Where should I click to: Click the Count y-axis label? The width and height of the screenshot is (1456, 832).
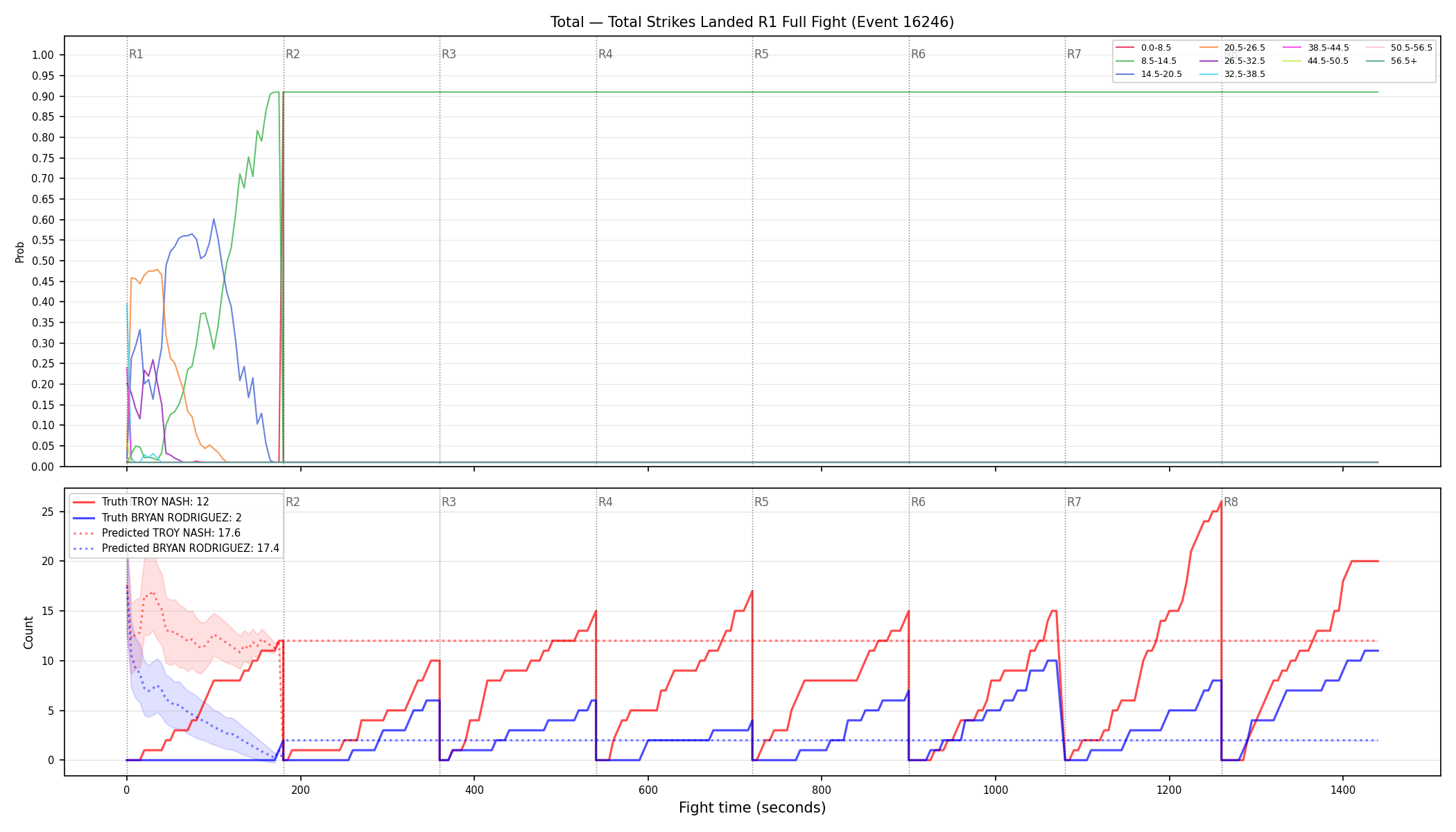[28, 632]
